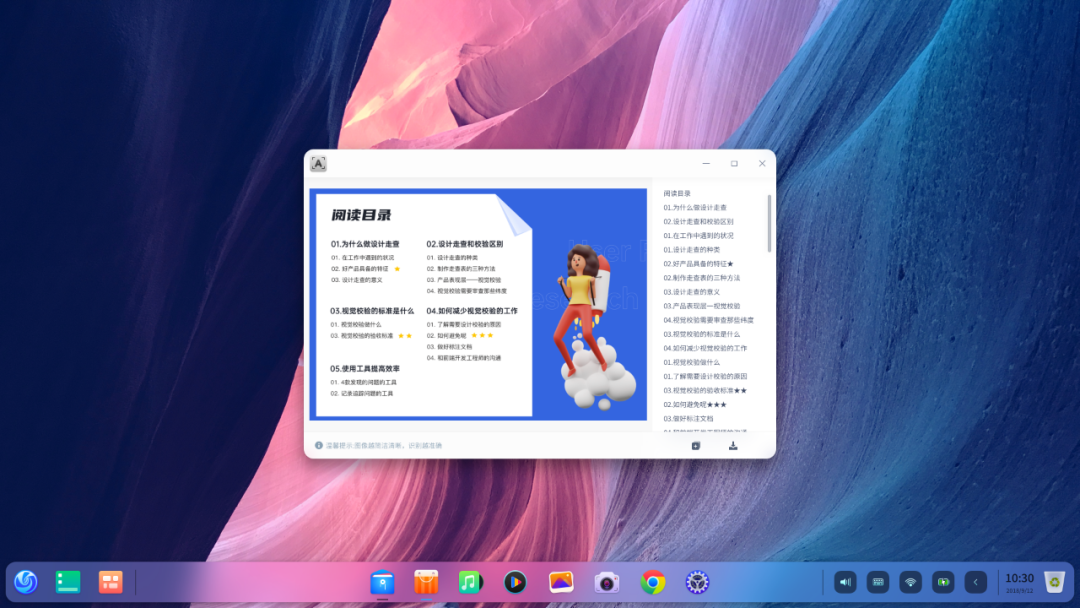Click the 'A' app logo in the title bar
This screenshot has width=1080, height=608.
point(318,163)
